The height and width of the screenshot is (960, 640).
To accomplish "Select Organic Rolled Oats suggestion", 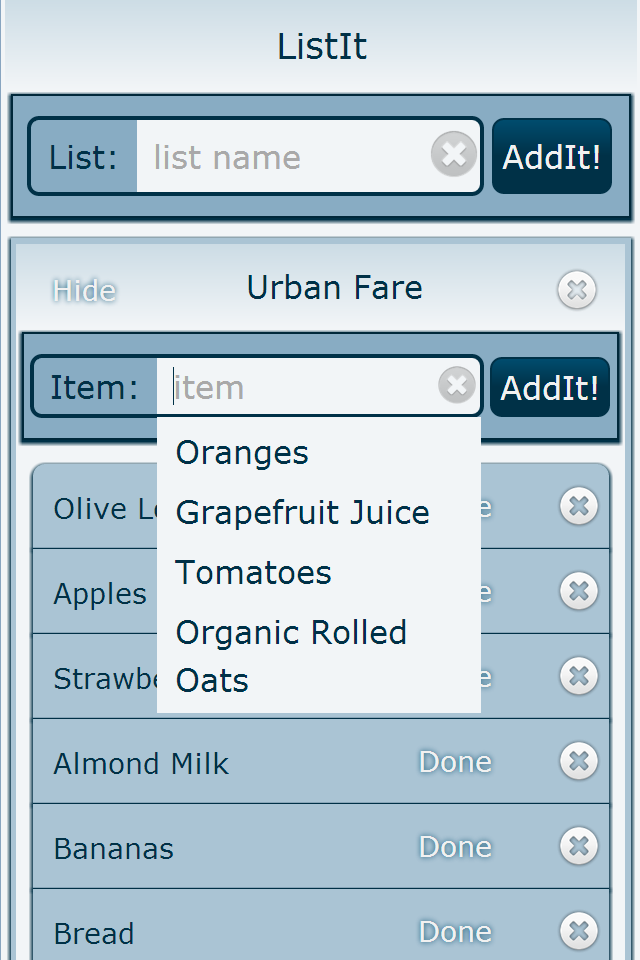I will (x=291, y=656).
